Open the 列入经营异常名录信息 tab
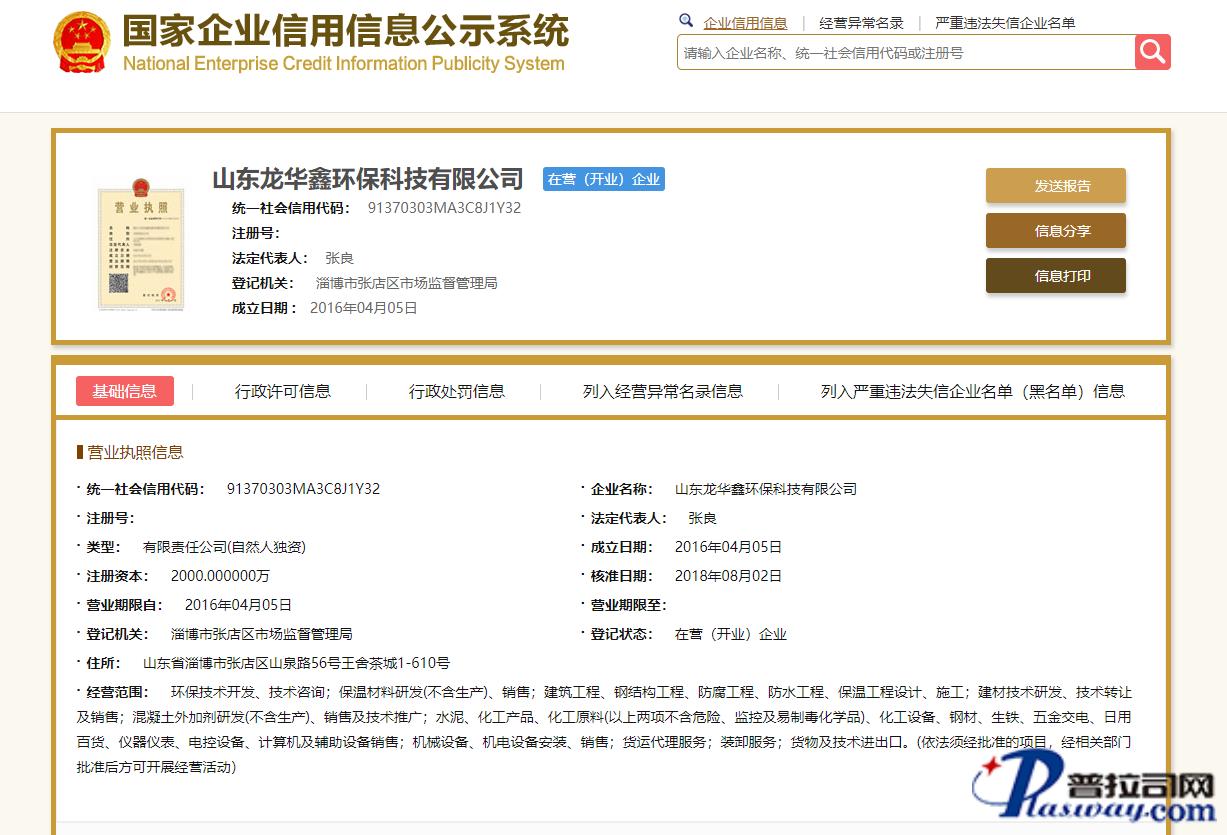Screen dimensions: 1227x835 (x=663, y=391)
